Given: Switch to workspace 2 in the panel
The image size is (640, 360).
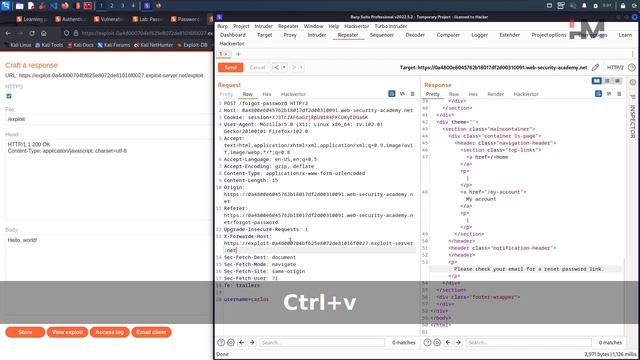Looking at the screenshot, I should pos(112,6).
